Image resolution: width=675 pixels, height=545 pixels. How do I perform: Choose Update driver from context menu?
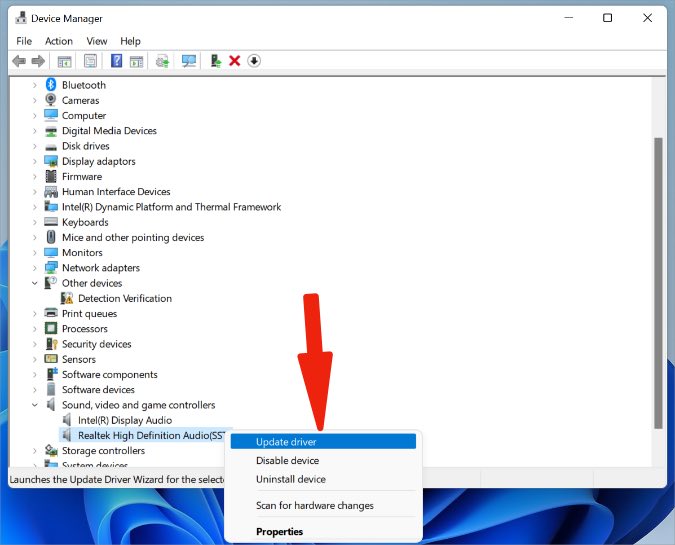[286, 441]
